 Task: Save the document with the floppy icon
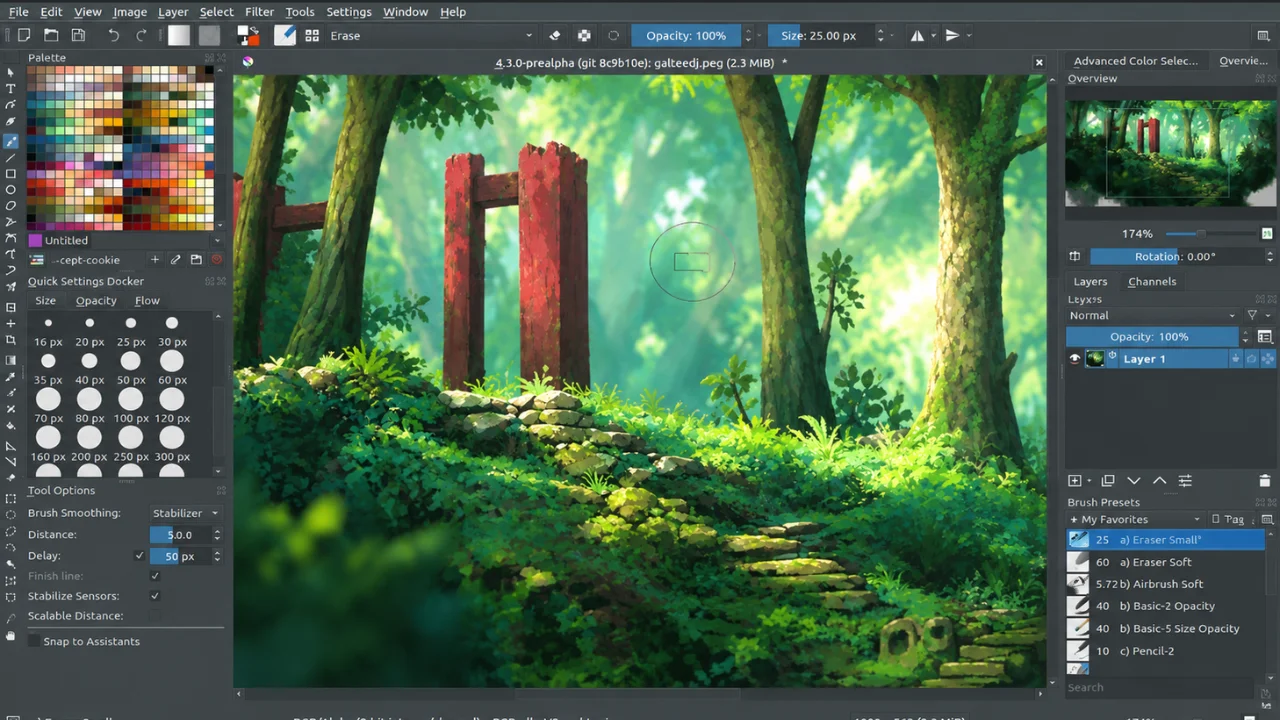[78, 35]
